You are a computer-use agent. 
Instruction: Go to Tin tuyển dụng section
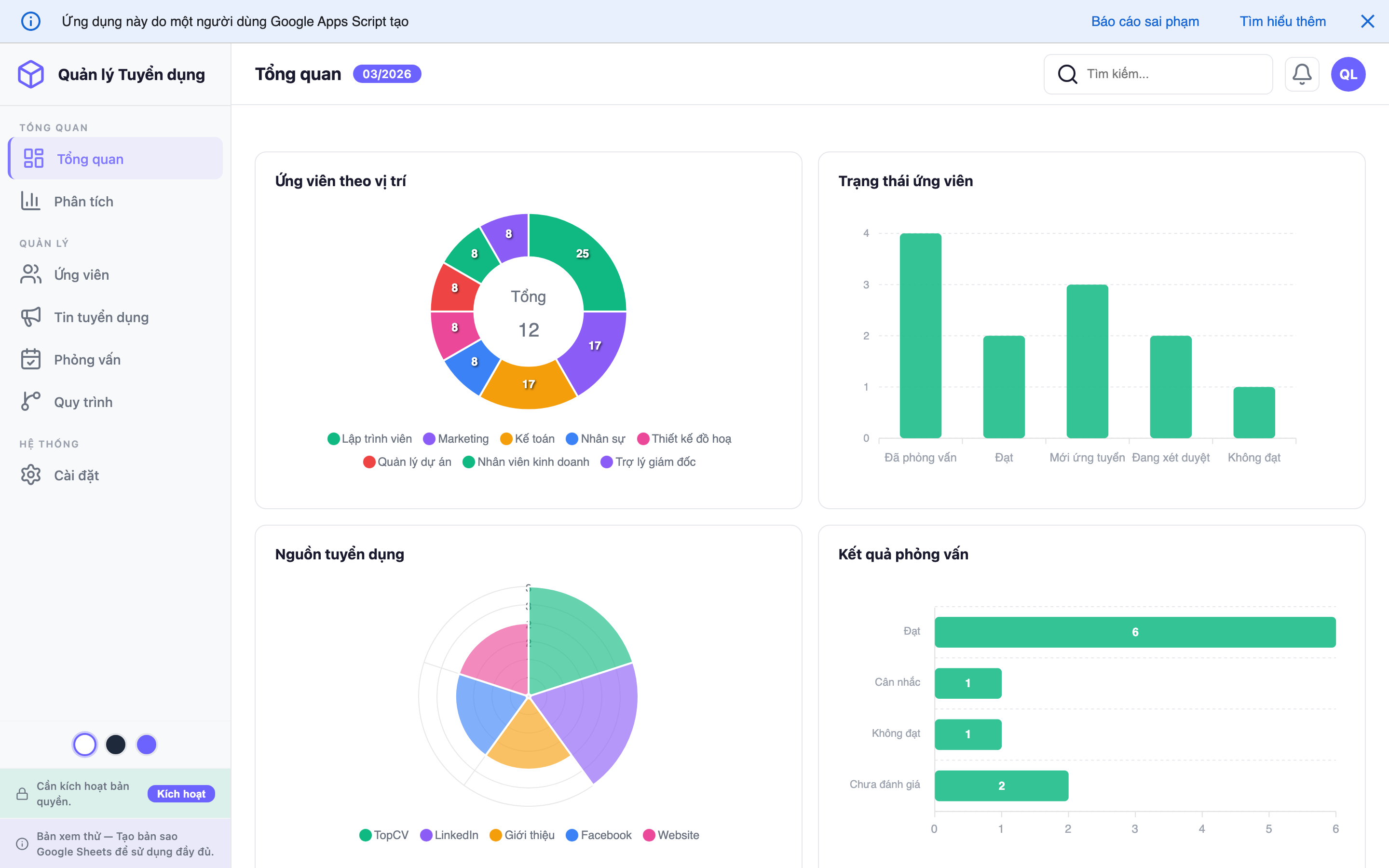tap(101, 317)
